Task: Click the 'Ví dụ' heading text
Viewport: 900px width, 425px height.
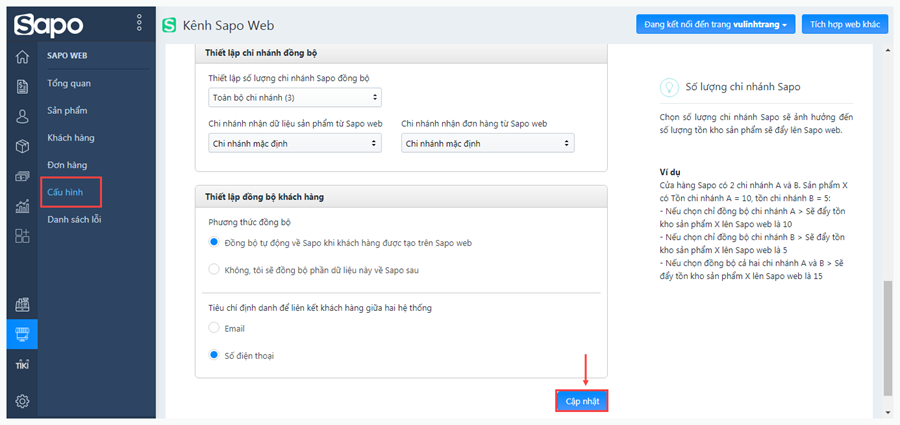Action: (670, 172)
